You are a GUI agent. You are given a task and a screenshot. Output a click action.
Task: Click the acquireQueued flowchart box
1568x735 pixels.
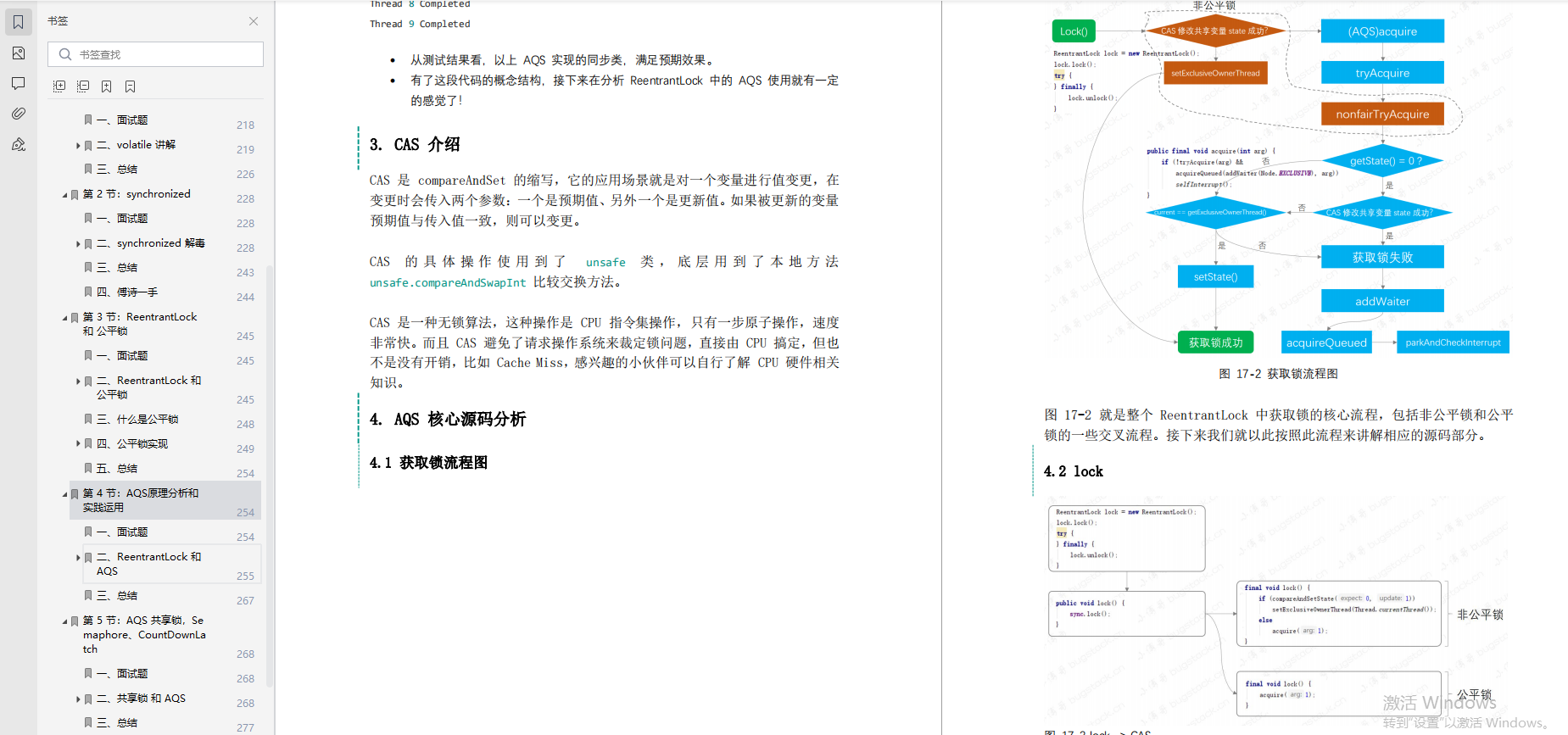pos(1326,342)
